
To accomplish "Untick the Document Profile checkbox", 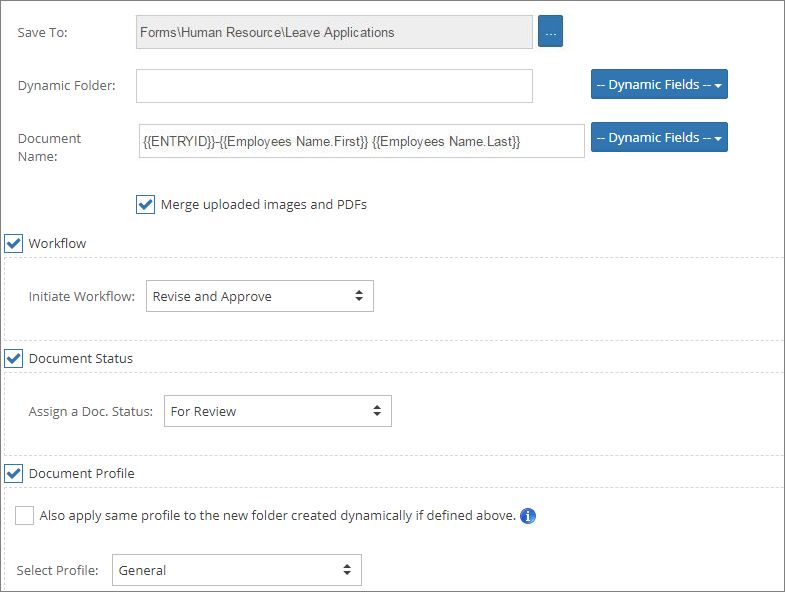I will 14,473.
